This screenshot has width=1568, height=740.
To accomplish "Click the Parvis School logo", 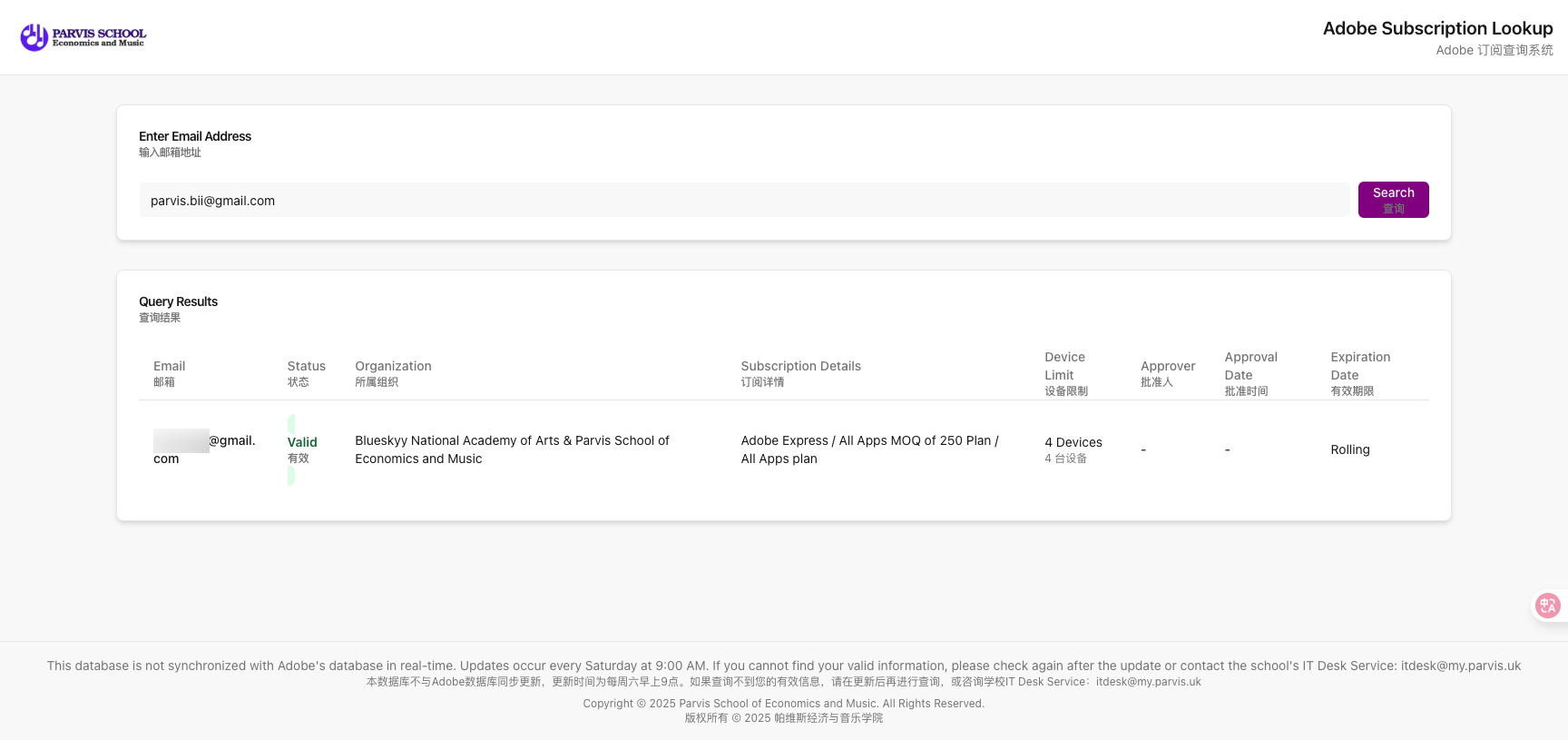I will 83,37.
